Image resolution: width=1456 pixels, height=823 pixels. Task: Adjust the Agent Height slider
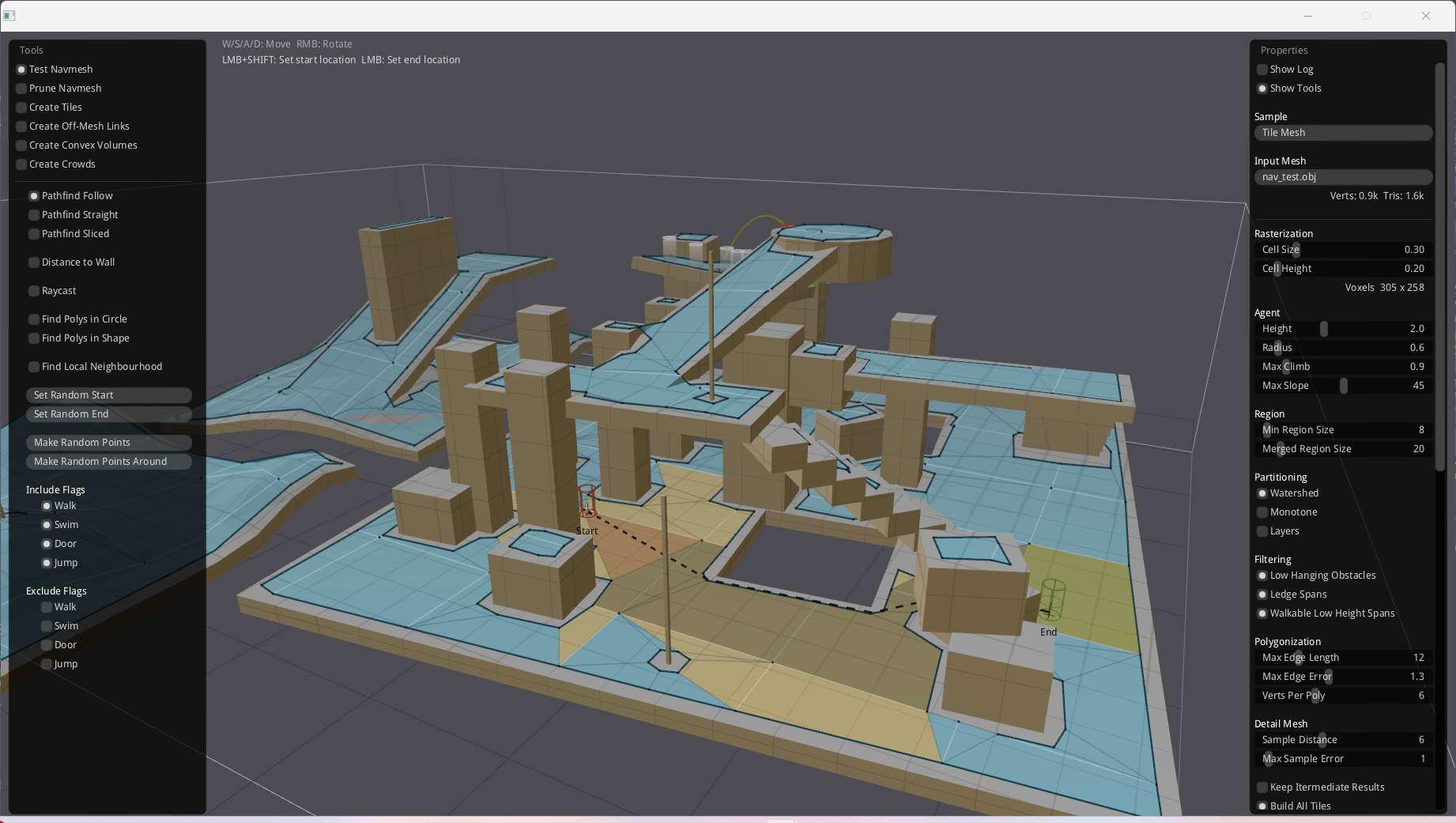pos(1344,329)
